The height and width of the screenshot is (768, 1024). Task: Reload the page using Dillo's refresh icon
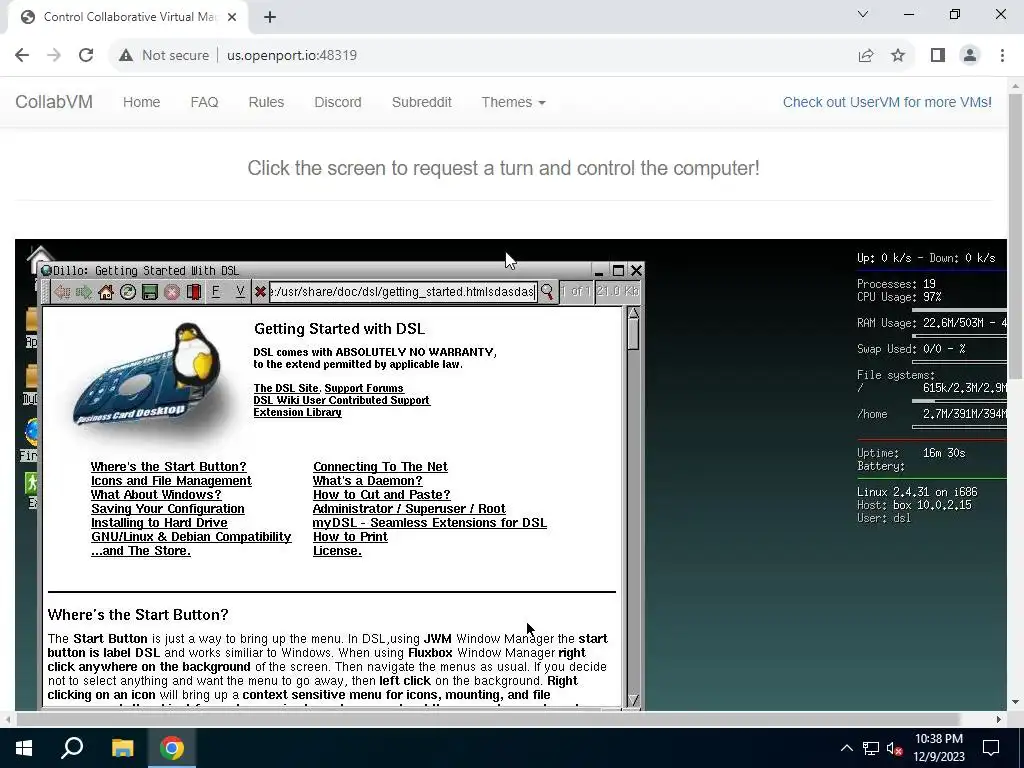[x=127, y=292]
